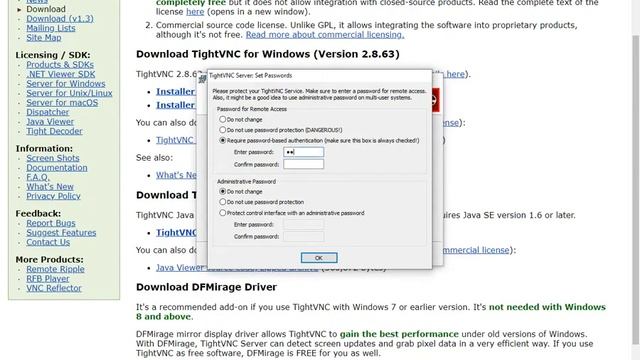Open VNC Reflector link

[54, 288]
